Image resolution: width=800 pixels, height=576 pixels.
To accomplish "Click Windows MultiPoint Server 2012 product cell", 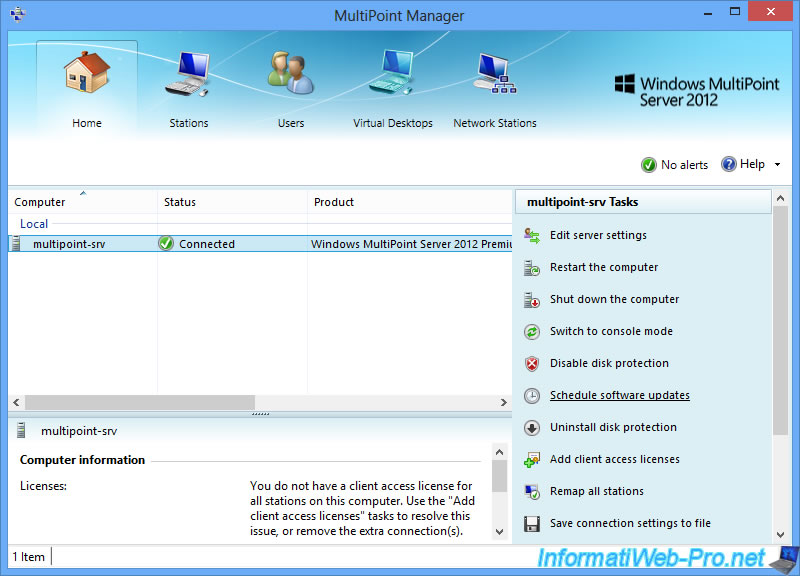I will (411, 244).
